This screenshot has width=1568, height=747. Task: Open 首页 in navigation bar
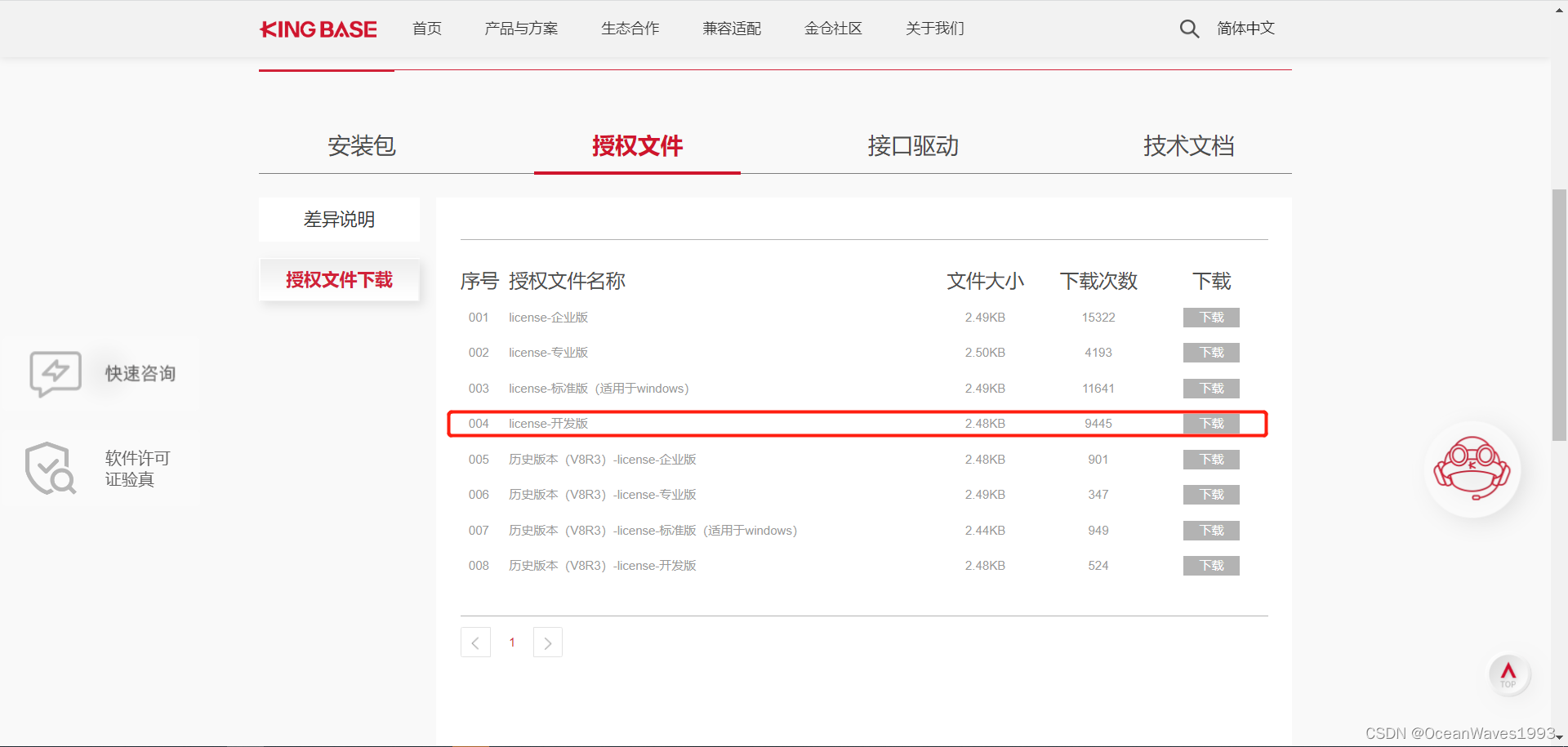point(427,29)
